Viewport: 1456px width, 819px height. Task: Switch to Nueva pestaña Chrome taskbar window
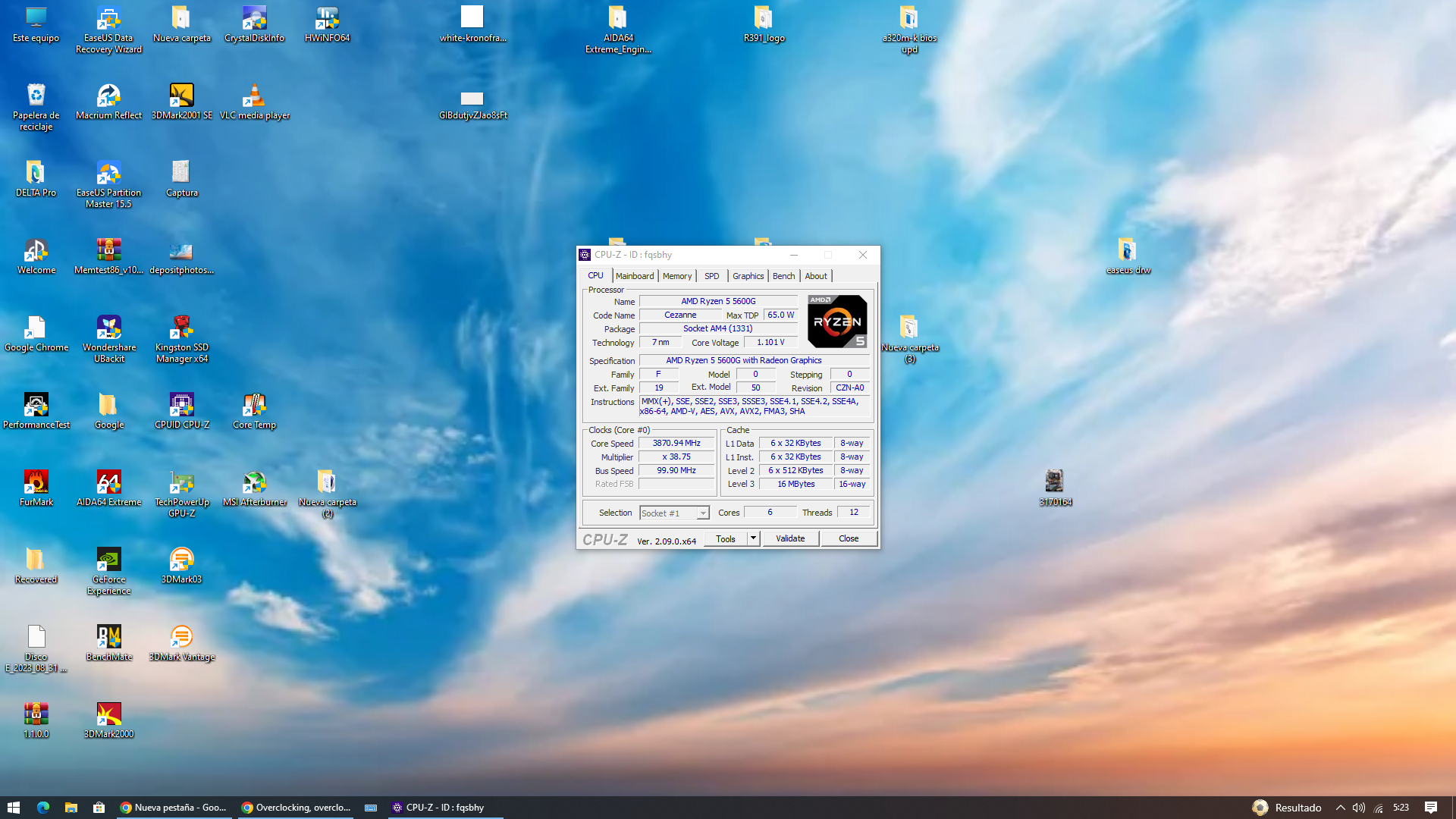(x=174, y=808)
